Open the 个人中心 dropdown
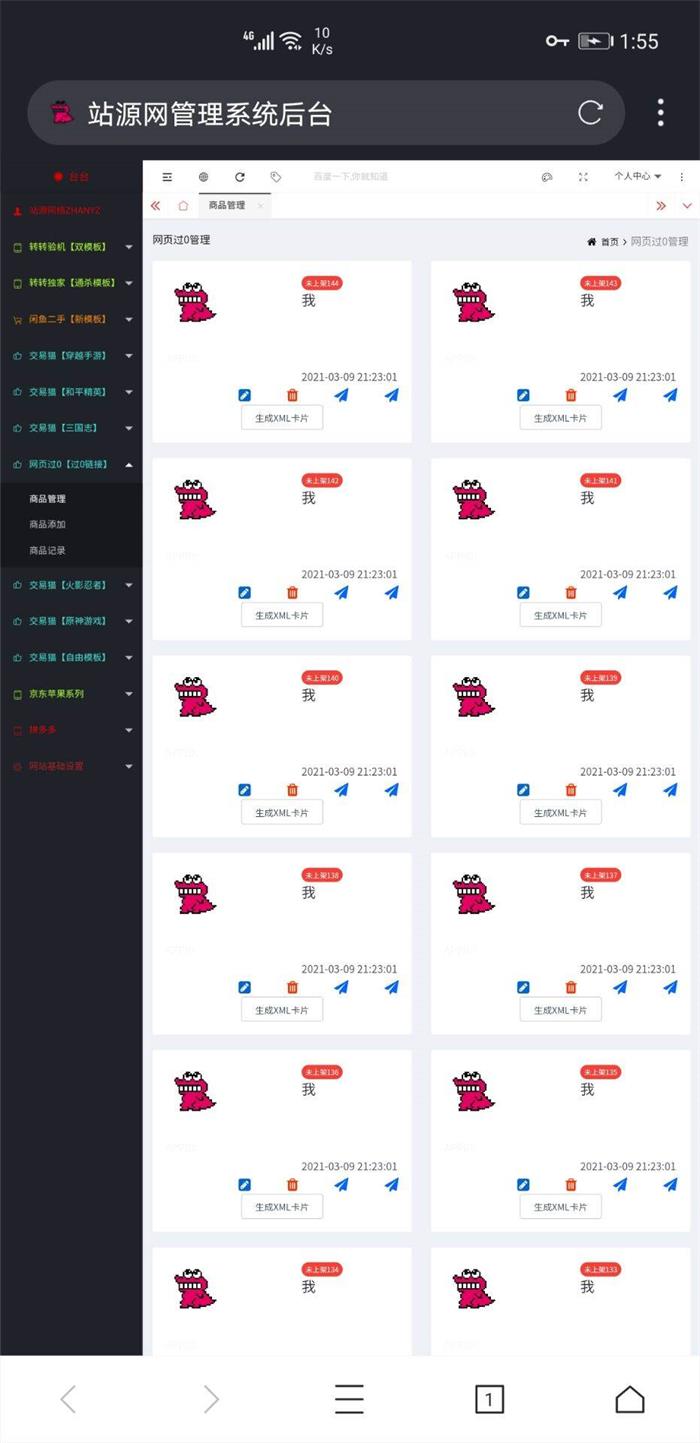 [x=637, y=177]
